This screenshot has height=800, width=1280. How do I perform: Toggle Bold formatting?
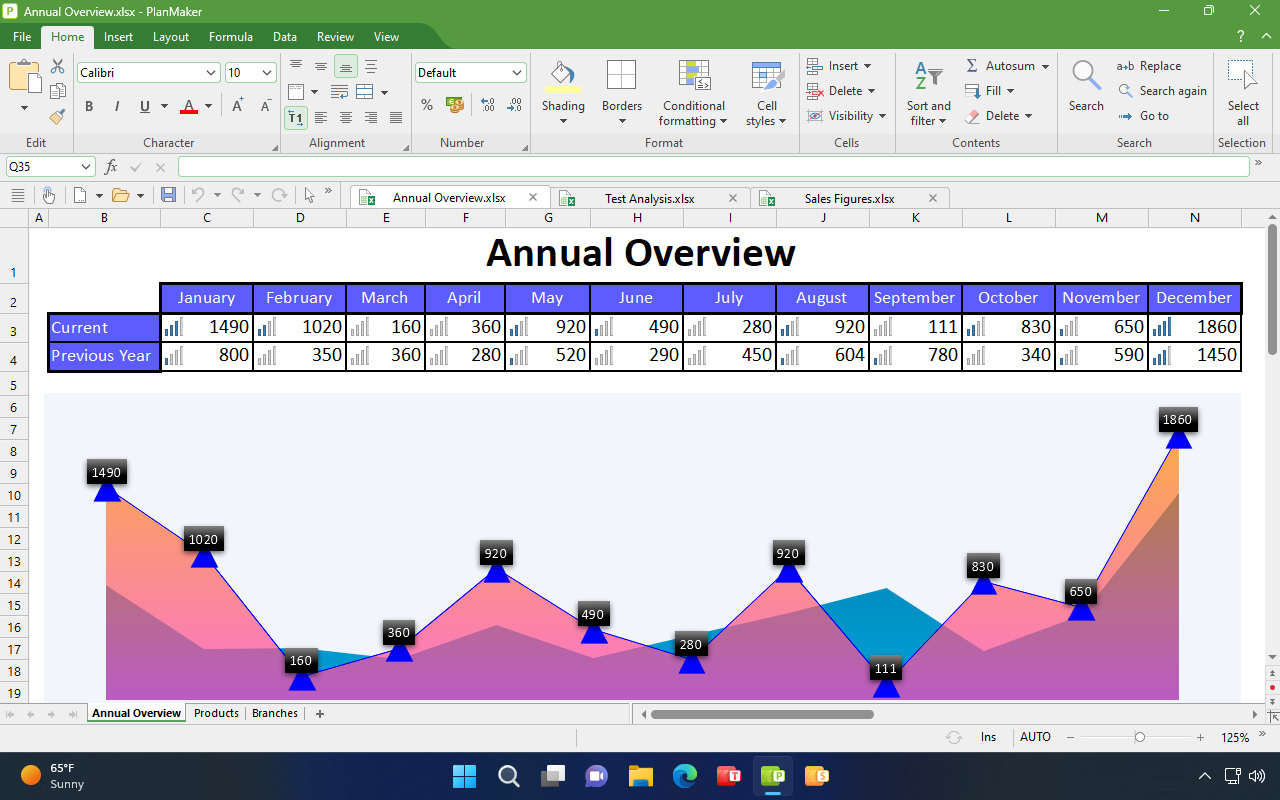[x=89, y=106]
